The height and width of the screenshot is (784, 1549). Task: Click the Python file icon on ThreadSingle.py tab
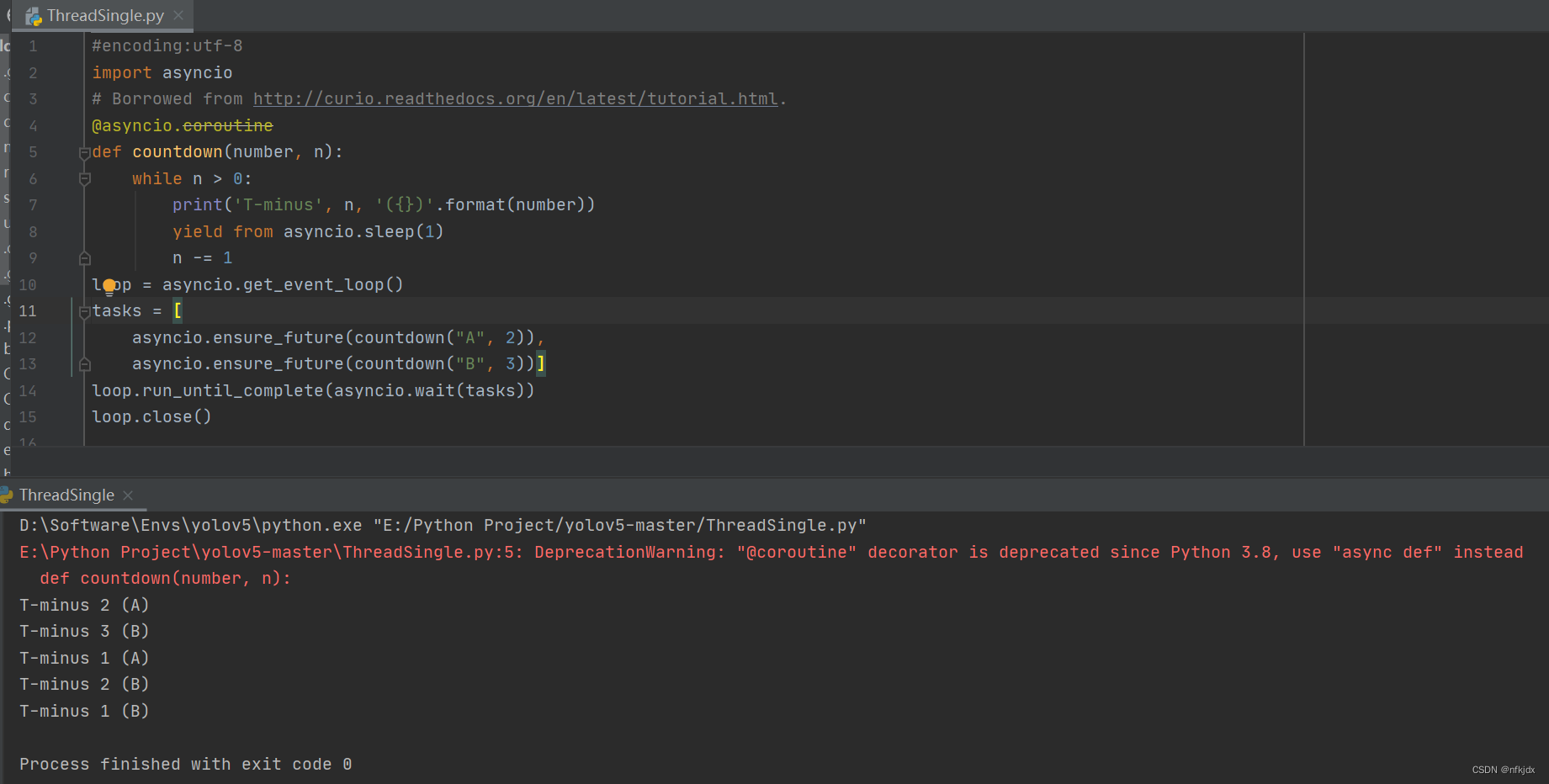click(34, 16)
